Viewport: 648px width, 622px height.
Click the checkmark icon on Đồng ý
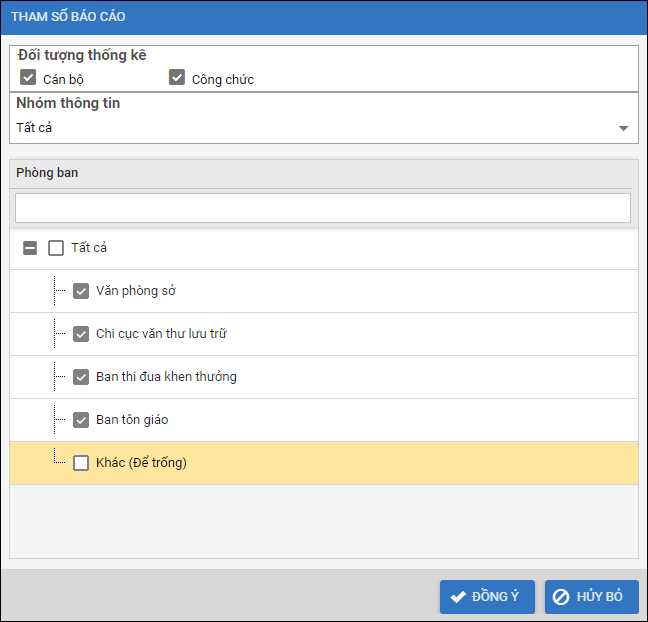click(458, 597)
